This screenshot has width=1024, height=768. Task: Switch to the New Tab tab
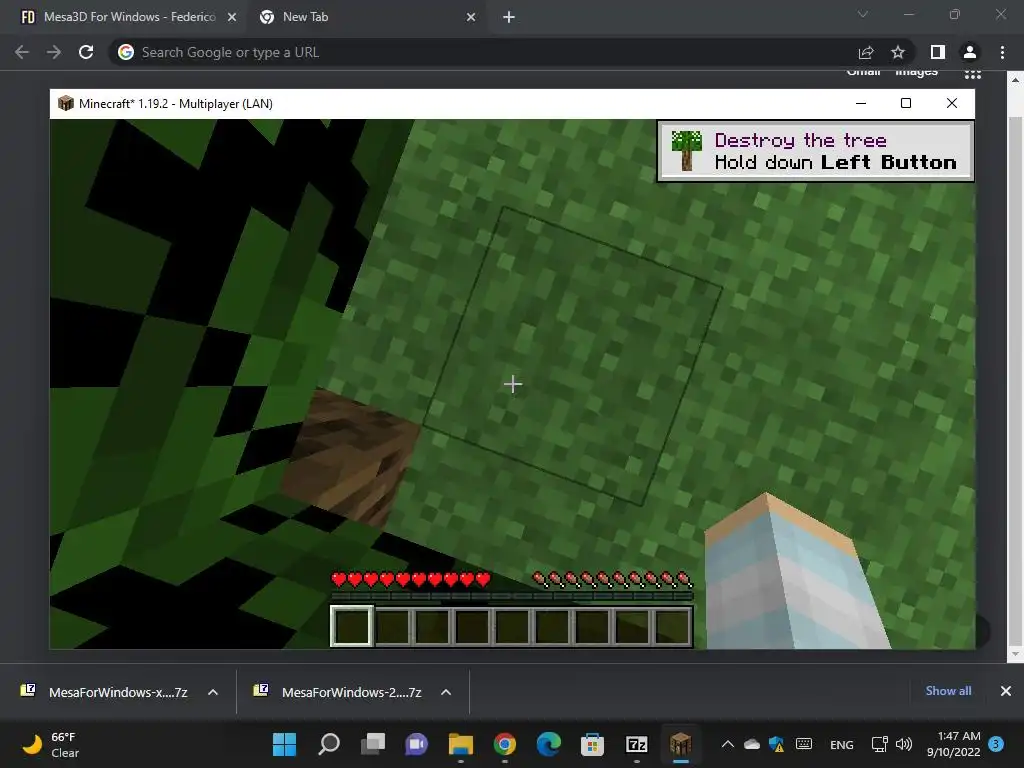click(366, 17)
